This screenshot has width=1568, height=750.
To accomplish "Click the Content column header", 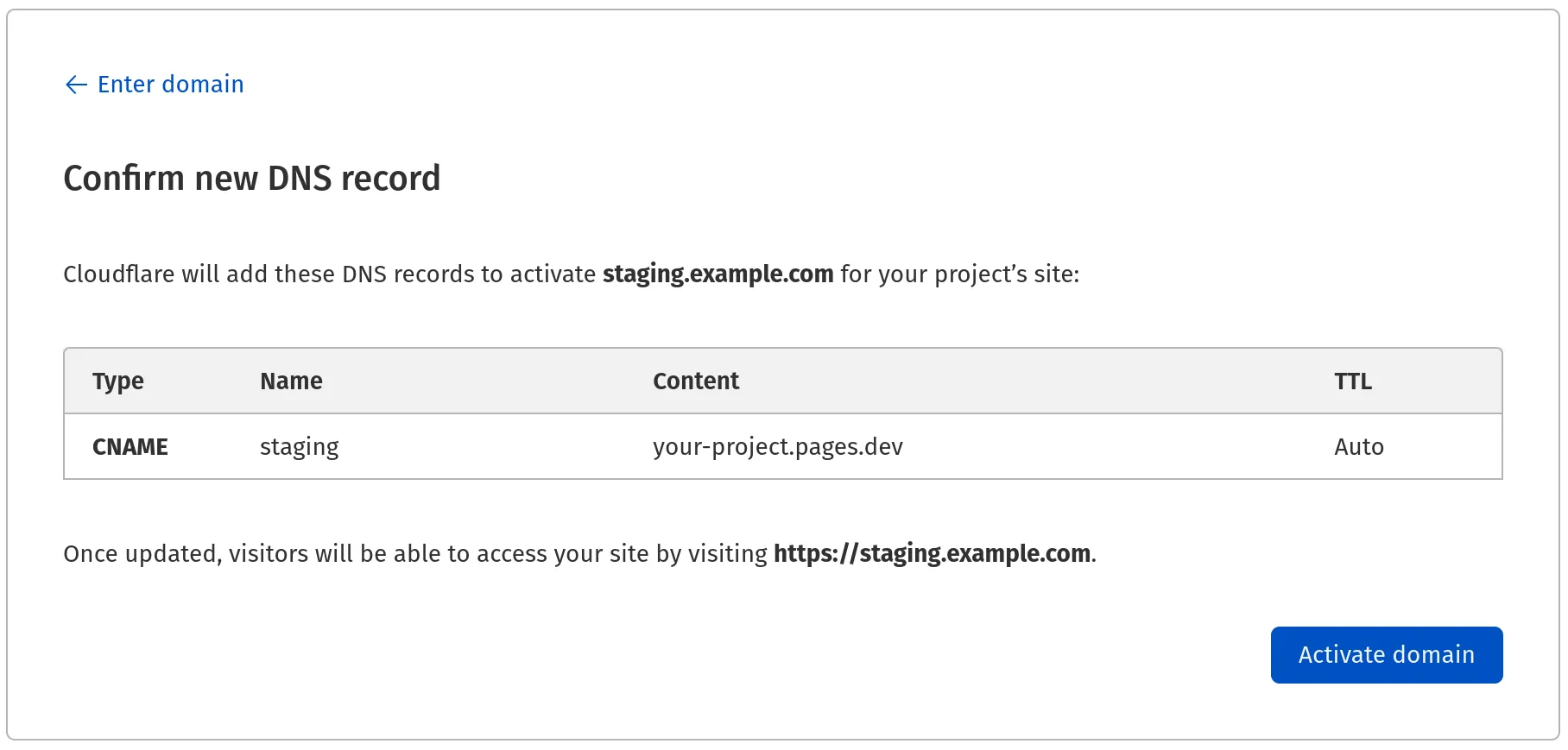I will point(696,381).
